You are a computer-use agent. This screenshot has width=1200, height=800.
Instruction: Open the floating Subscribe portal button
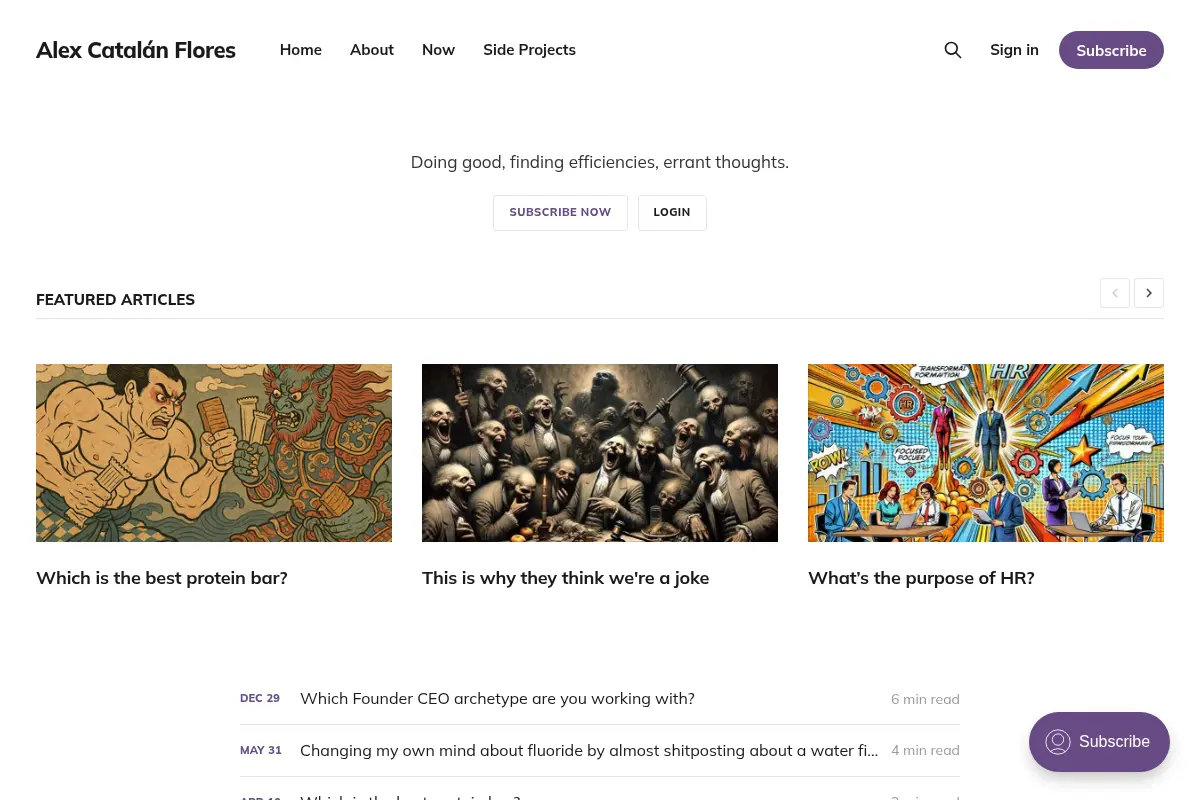tap(1099, 742)
